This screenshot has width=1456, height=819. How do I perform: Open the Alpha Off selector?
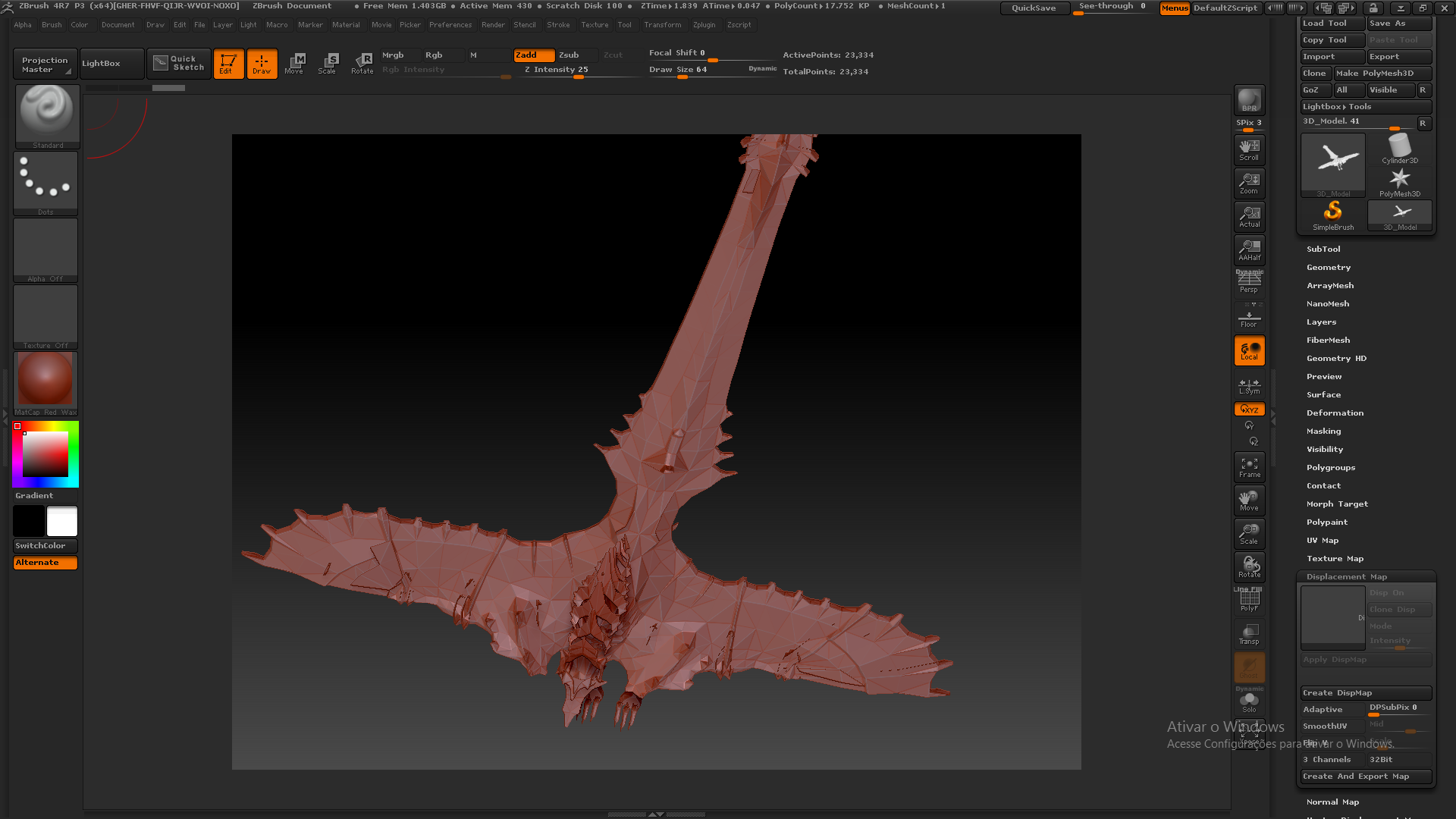(x=45, y=250)
